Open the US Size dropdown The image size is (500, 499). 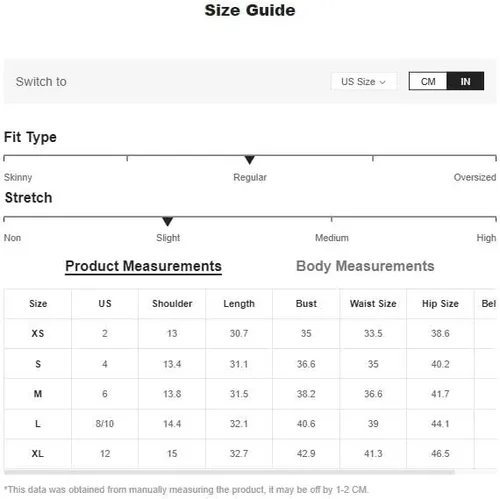(x=364, y=81)
